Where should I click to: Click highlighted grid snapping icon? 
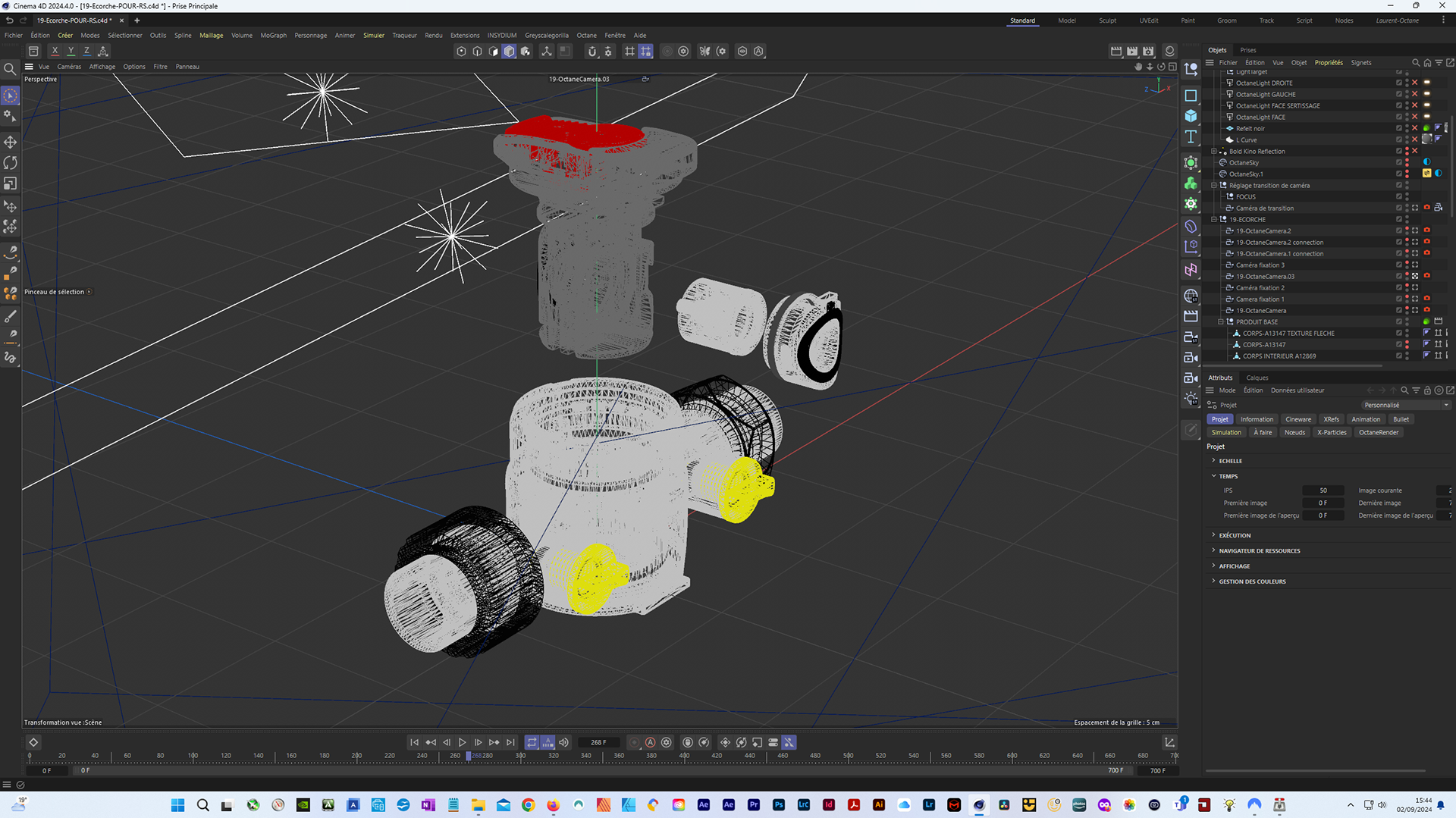coord(645,52)
